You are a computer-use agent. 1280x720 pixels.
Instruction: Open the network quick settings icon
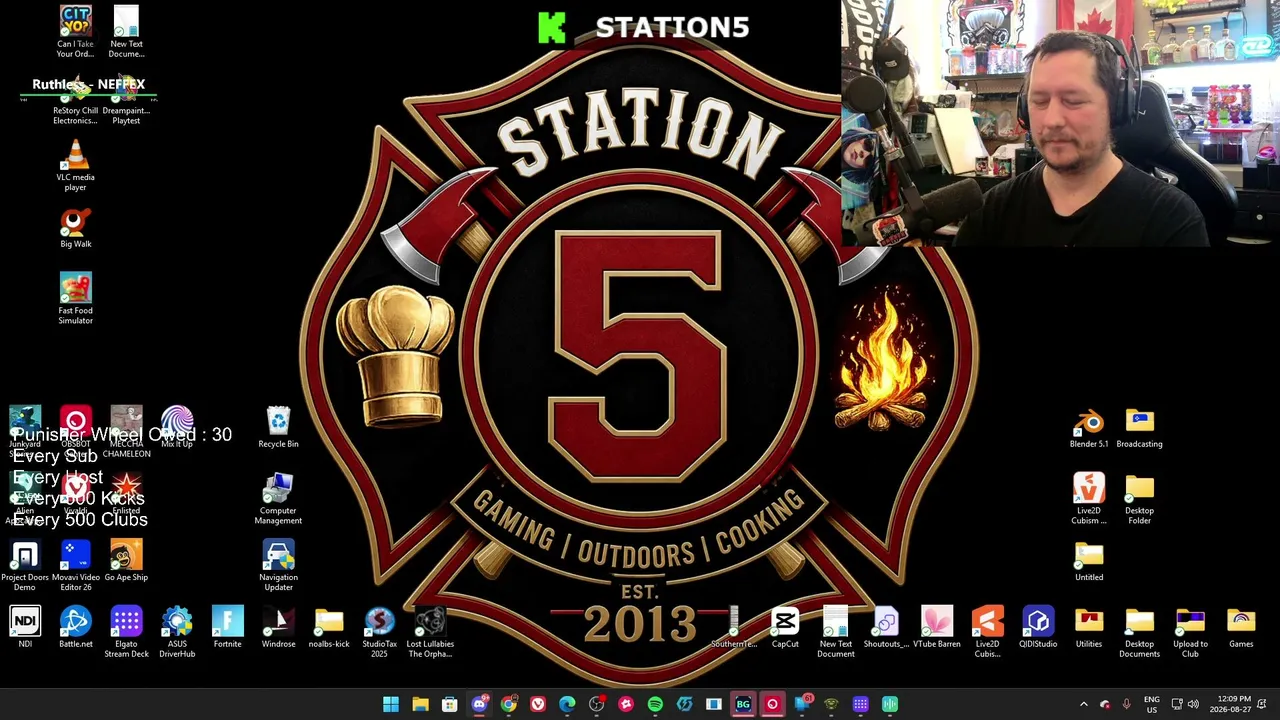(1177, 704)
